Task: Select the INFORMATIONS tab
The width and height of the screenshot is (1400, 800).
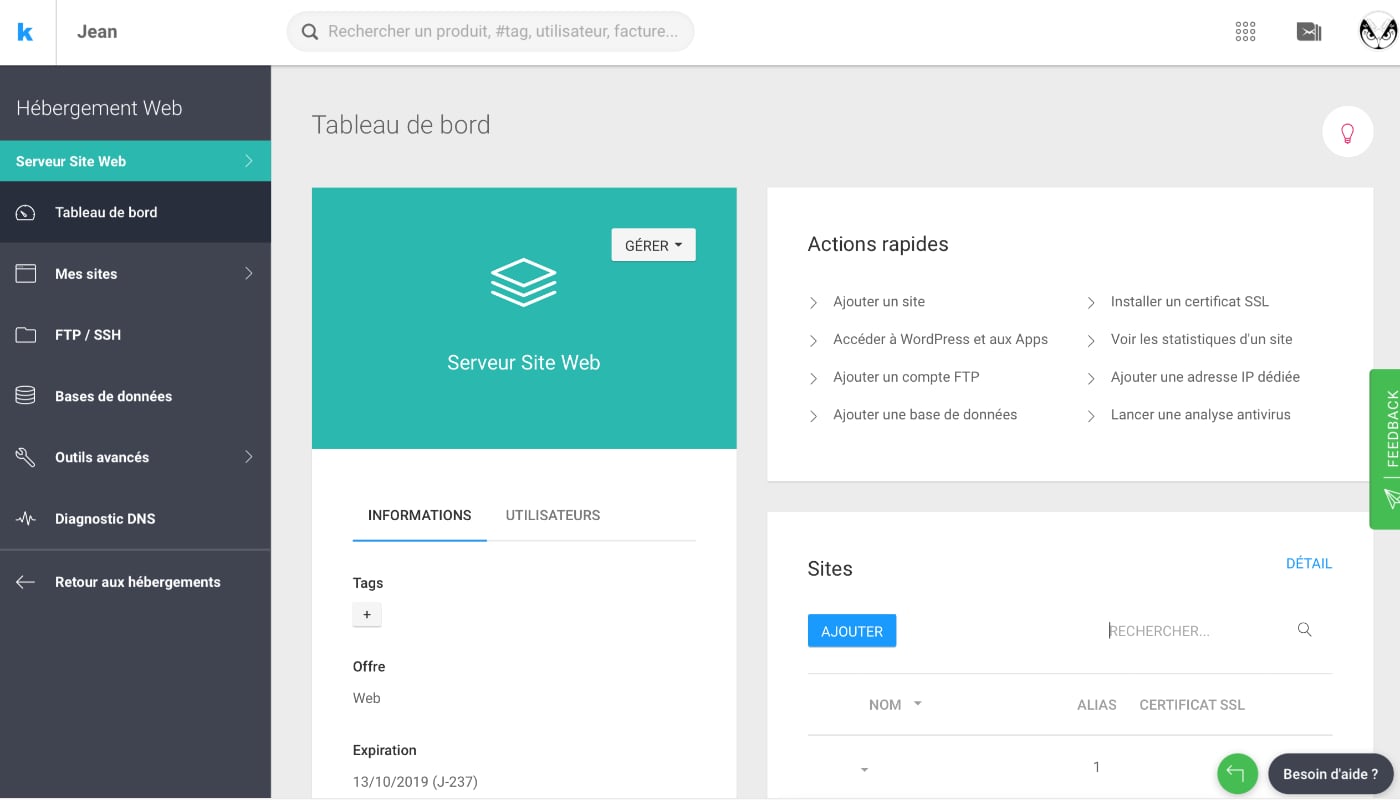Action: (x=419, y=515)
